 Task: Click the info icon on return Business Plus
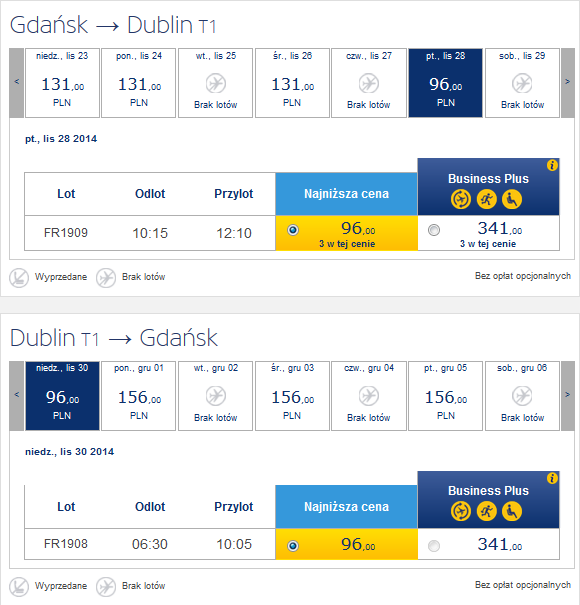click(x=552, y=478)
